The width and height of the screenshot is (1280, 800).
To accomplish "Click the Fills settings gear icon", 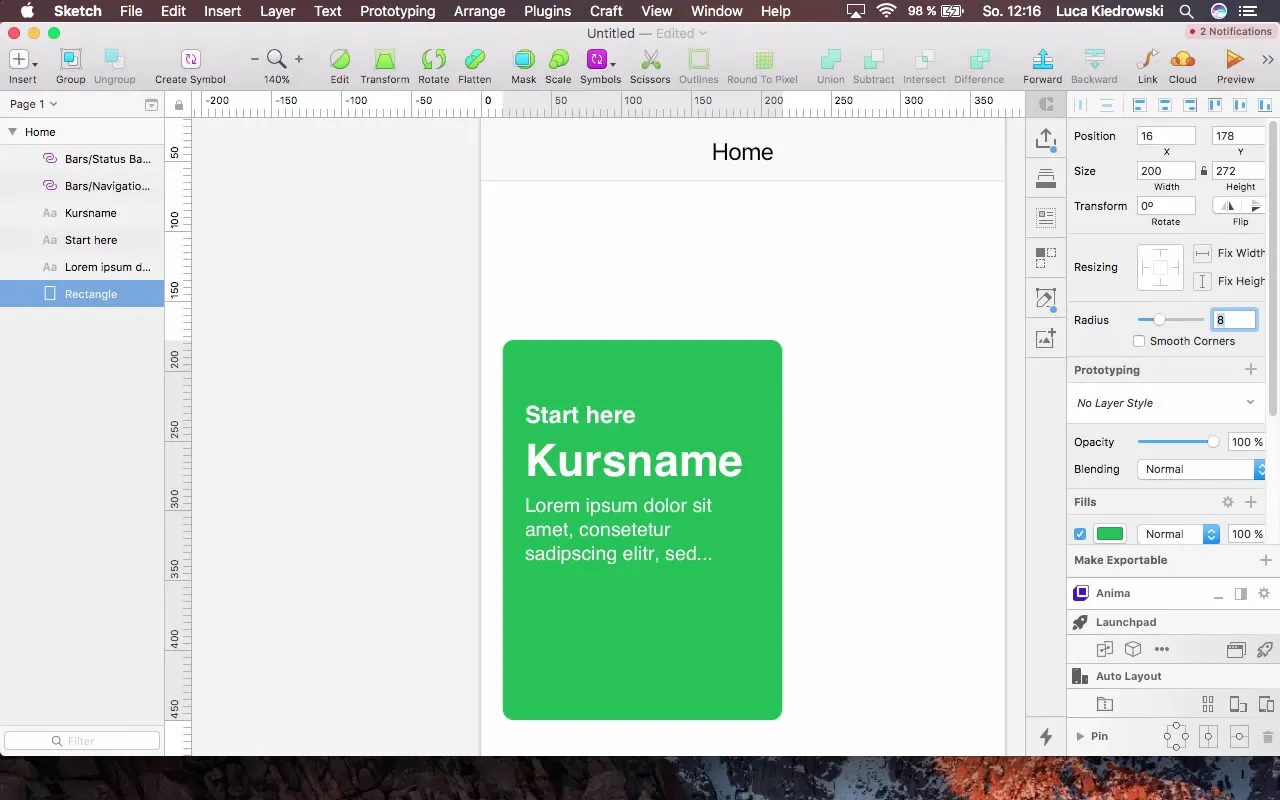I will [1228, 502].
